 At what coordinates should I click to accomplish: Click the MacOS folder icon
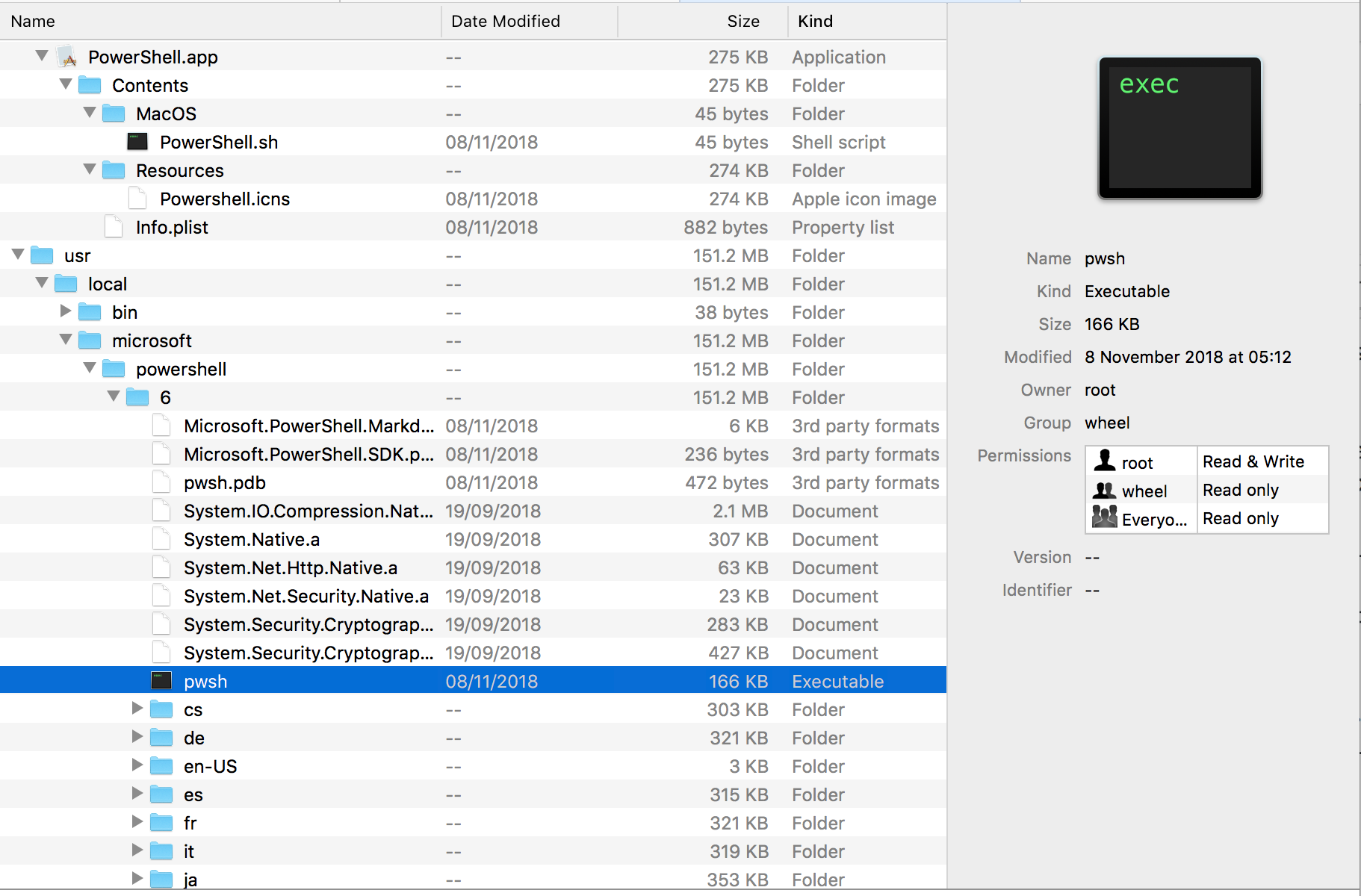pos(114,113)
